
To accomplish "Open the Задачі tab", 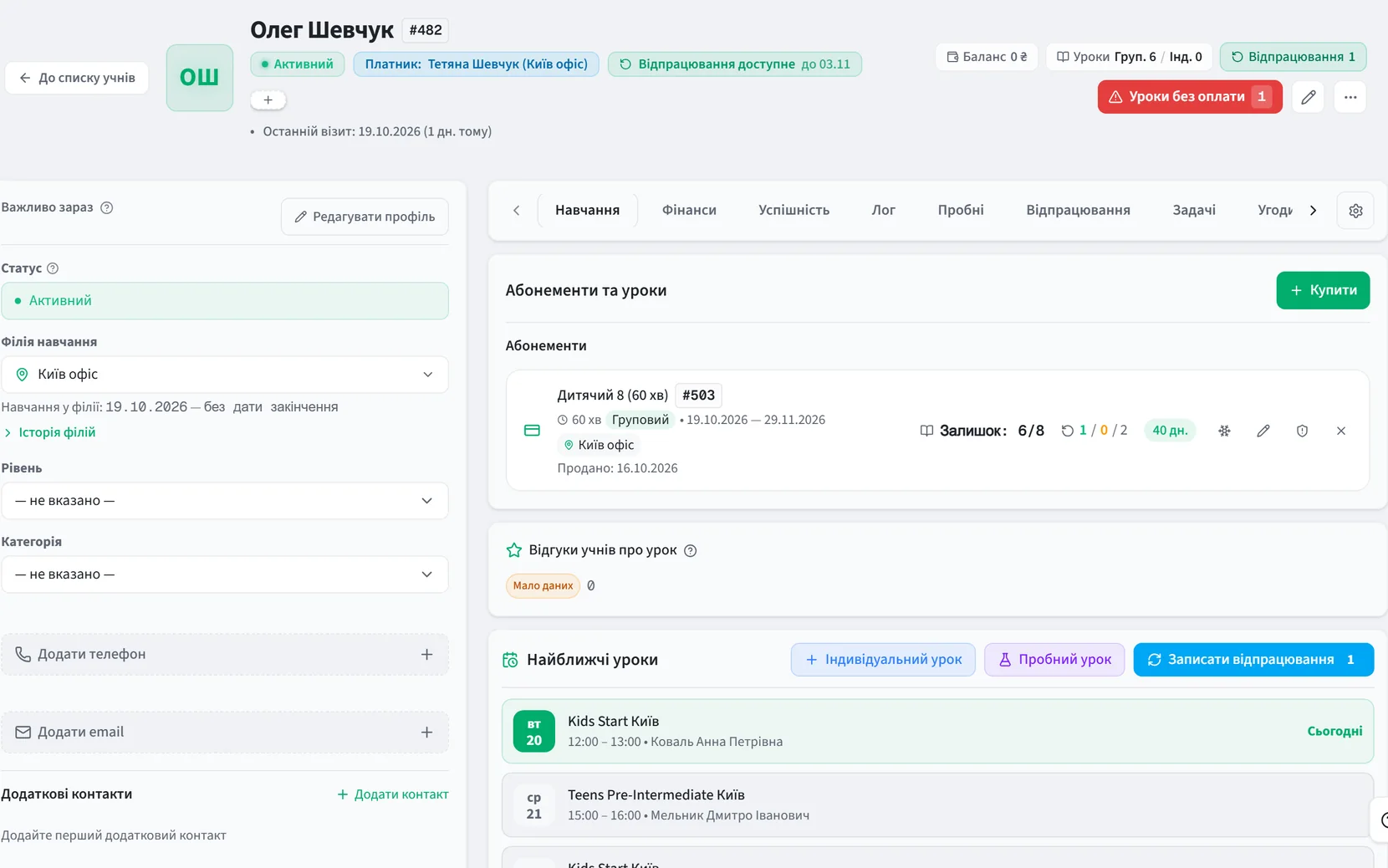I will 1193,211.
